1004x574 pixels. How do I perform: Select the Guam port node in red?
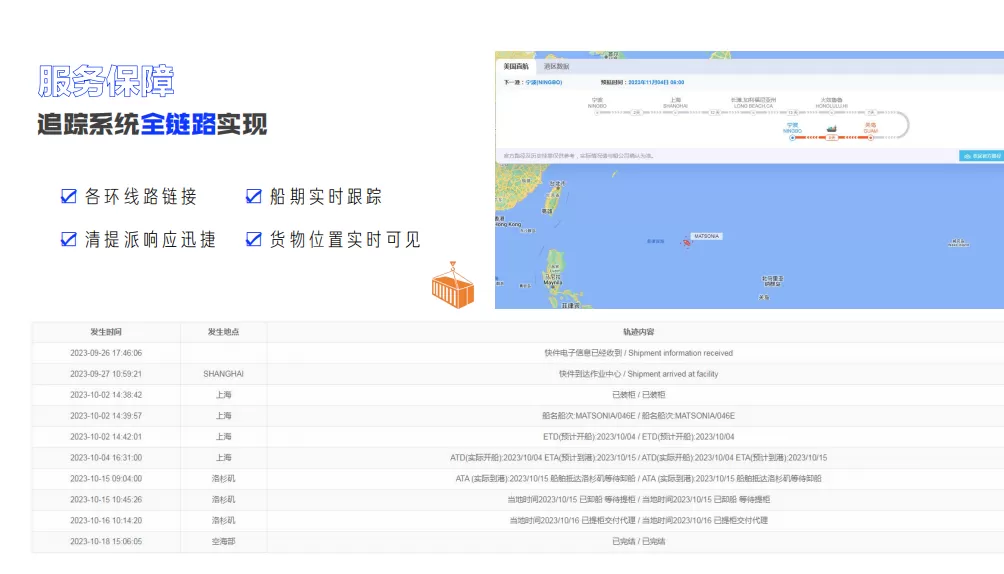(871, 137)
